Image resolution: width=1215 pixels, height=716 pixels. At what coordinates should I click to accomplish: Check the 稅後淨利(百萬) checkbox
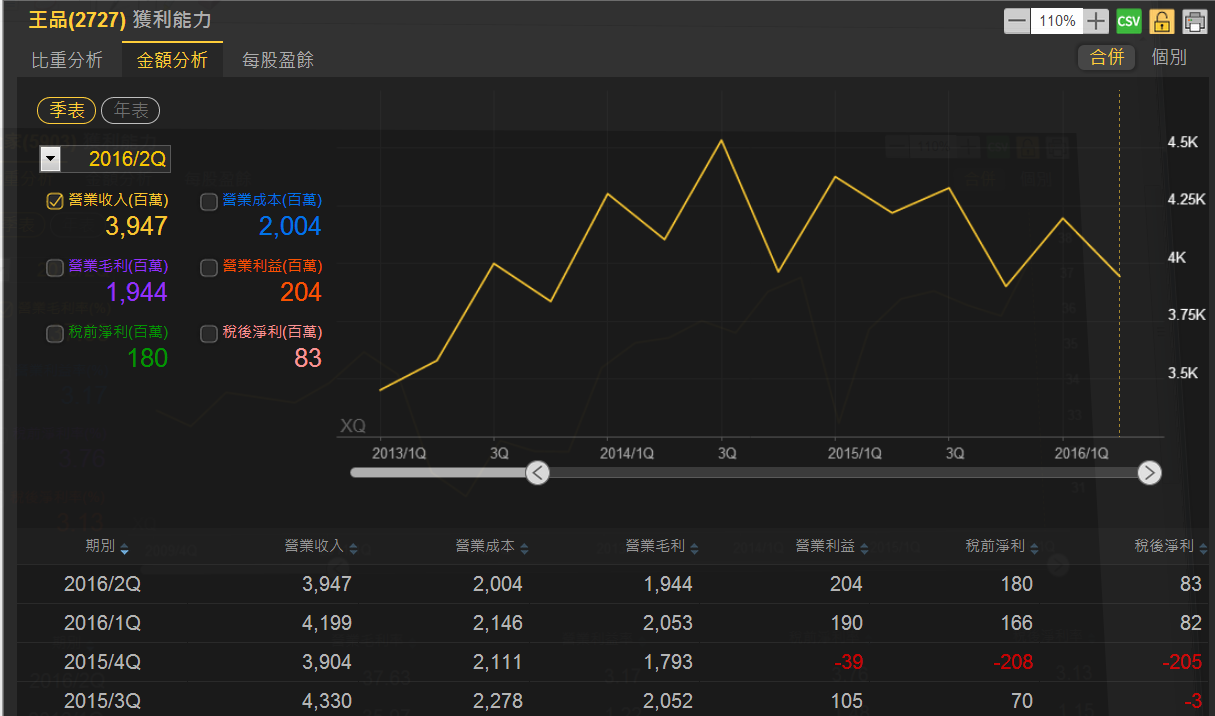point(209,334)
